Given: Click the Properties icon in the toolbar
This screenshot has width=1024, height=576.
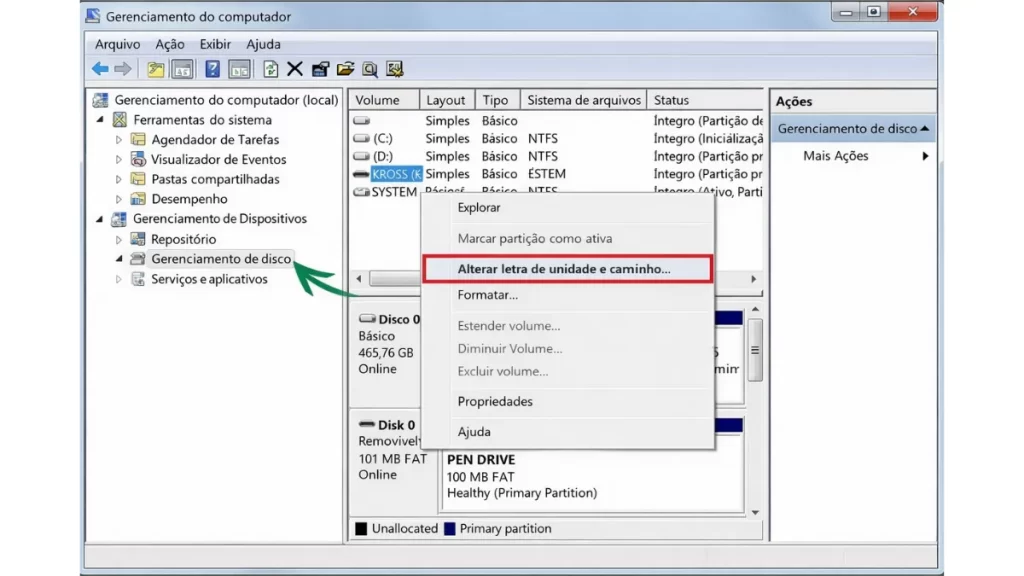Looking at the screenshot, I should (x=320, y=69).
